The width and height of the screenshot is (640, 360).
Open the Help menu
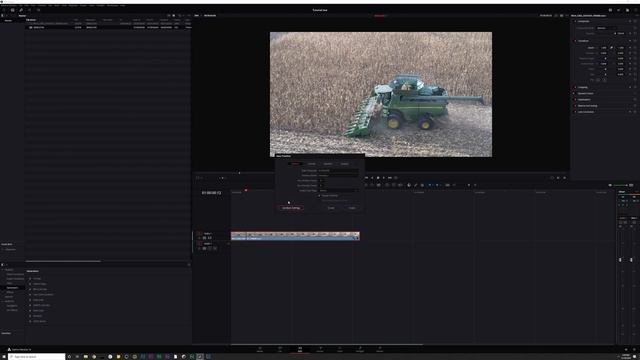[122, 6]
